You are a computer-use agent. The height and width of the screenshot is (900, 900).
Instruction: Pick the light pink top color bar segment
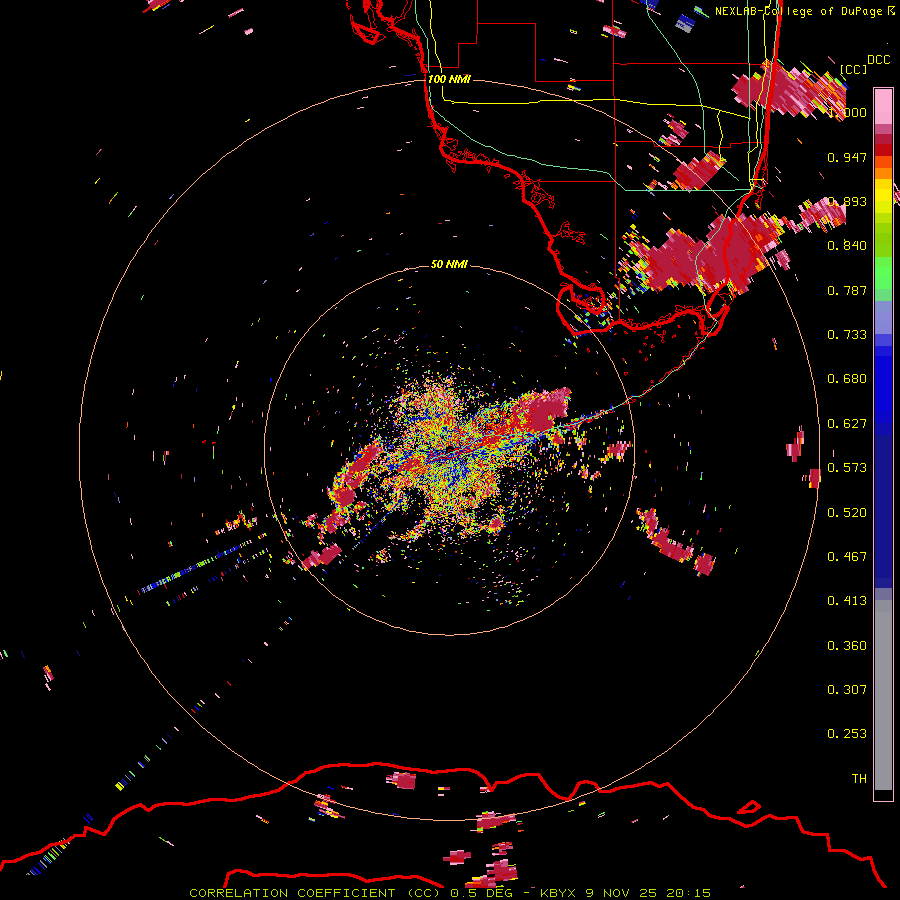883,106
